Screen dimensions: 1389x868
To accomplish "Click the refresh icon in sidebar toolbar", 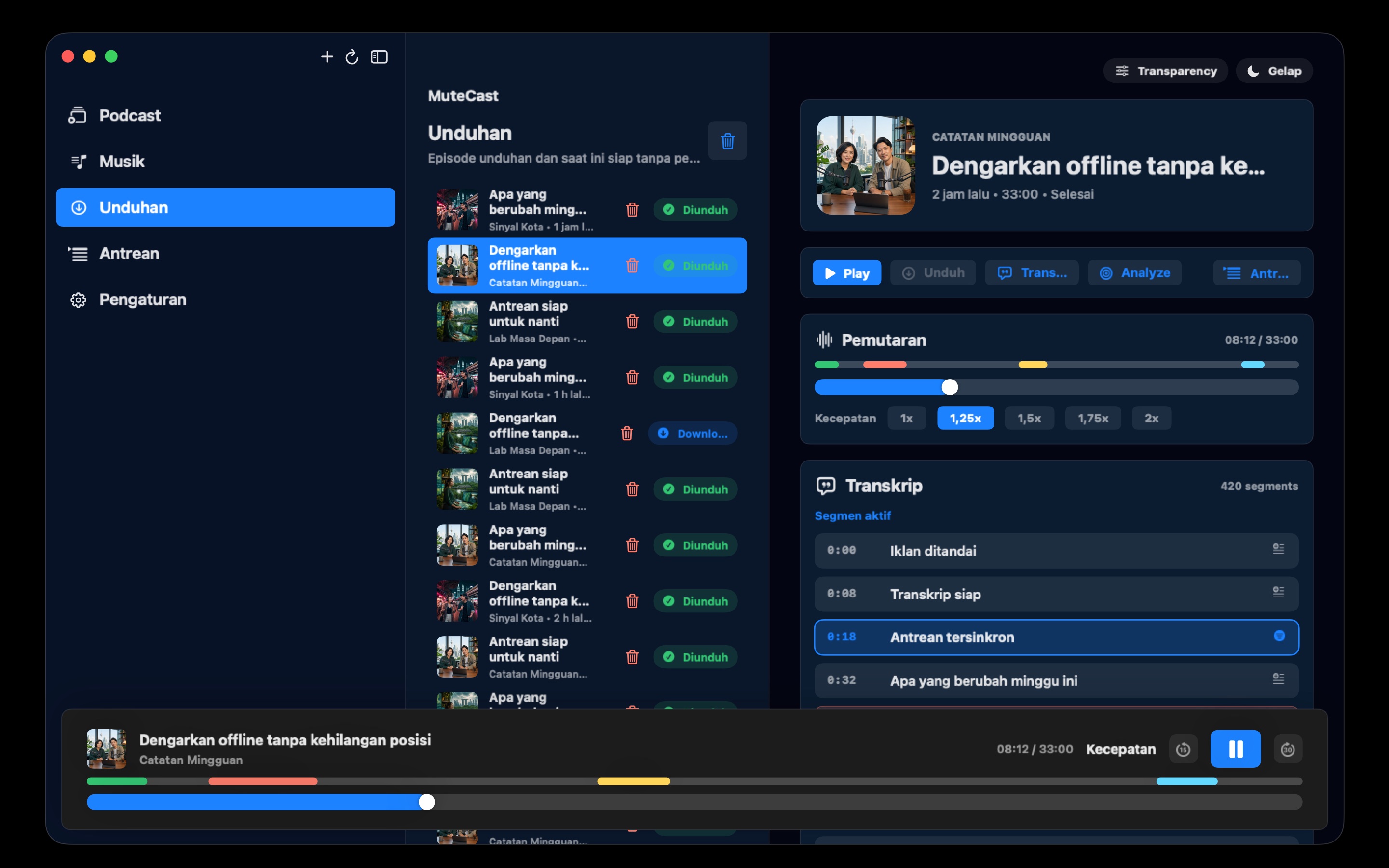I will (x=352, y=57).
